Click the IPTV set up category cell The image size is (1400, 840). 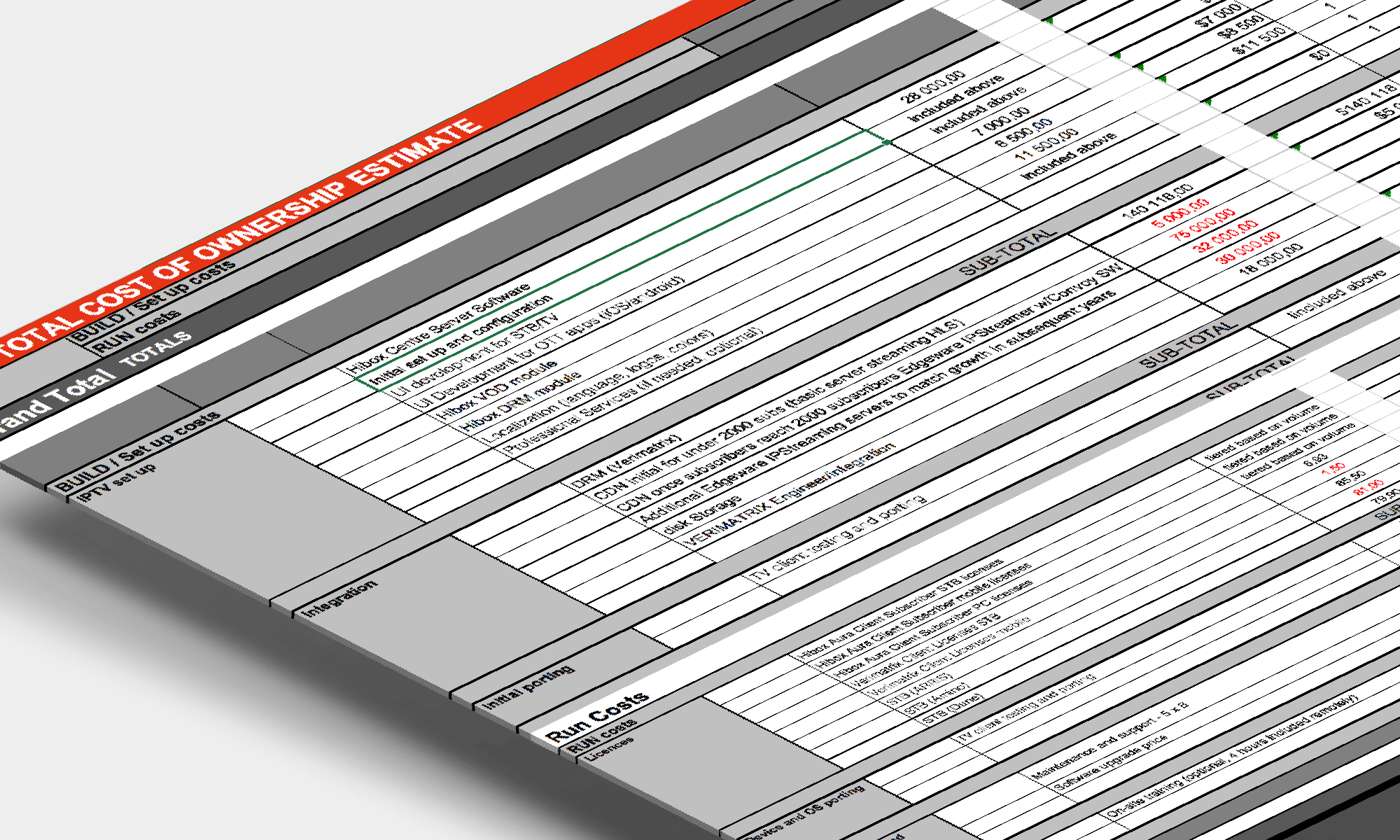[117, 482]
